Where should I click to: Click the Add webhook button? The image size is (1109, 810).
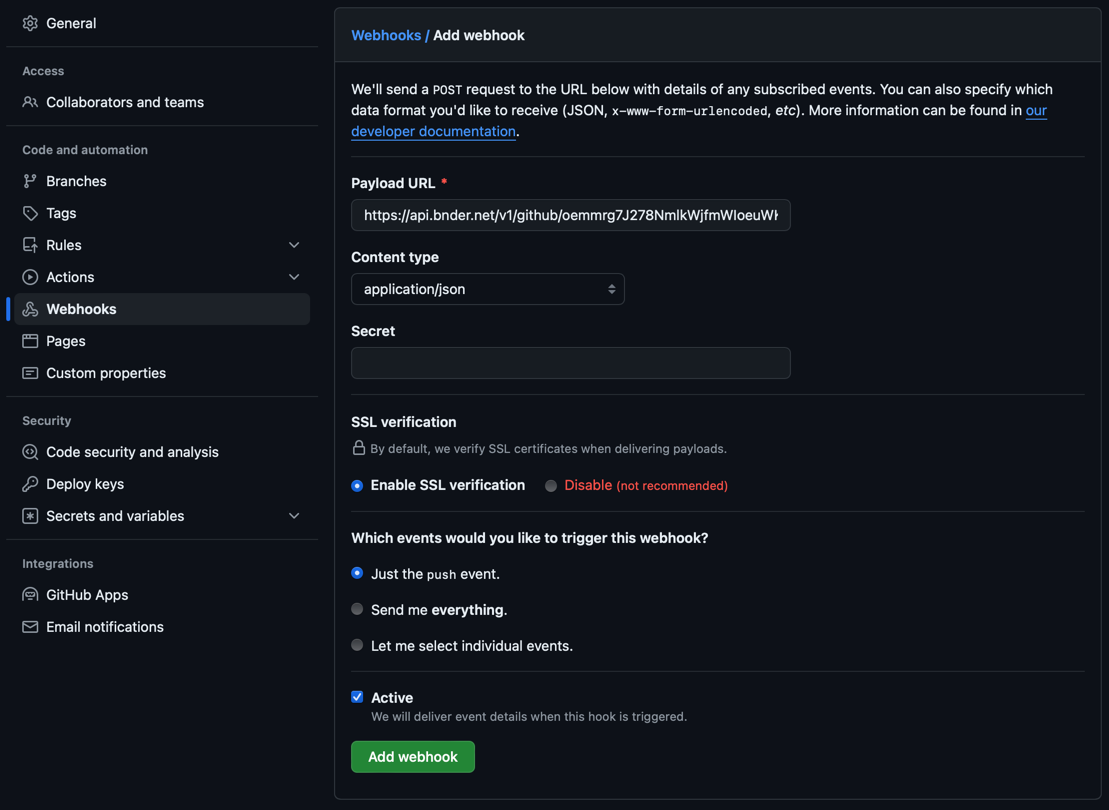[x=413, y=757]
